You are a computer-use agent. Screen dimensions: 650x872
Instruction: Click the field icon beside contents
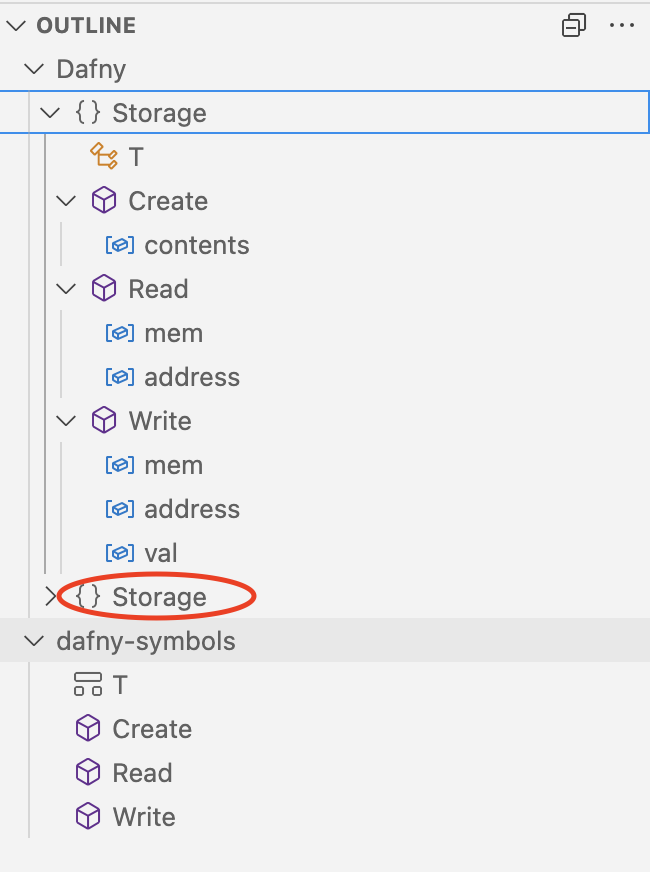click(x=119, y=244)
